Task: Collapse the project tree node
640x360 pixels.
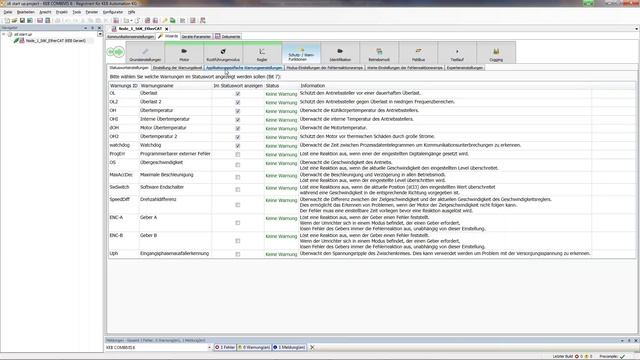Action: (4, 34)
